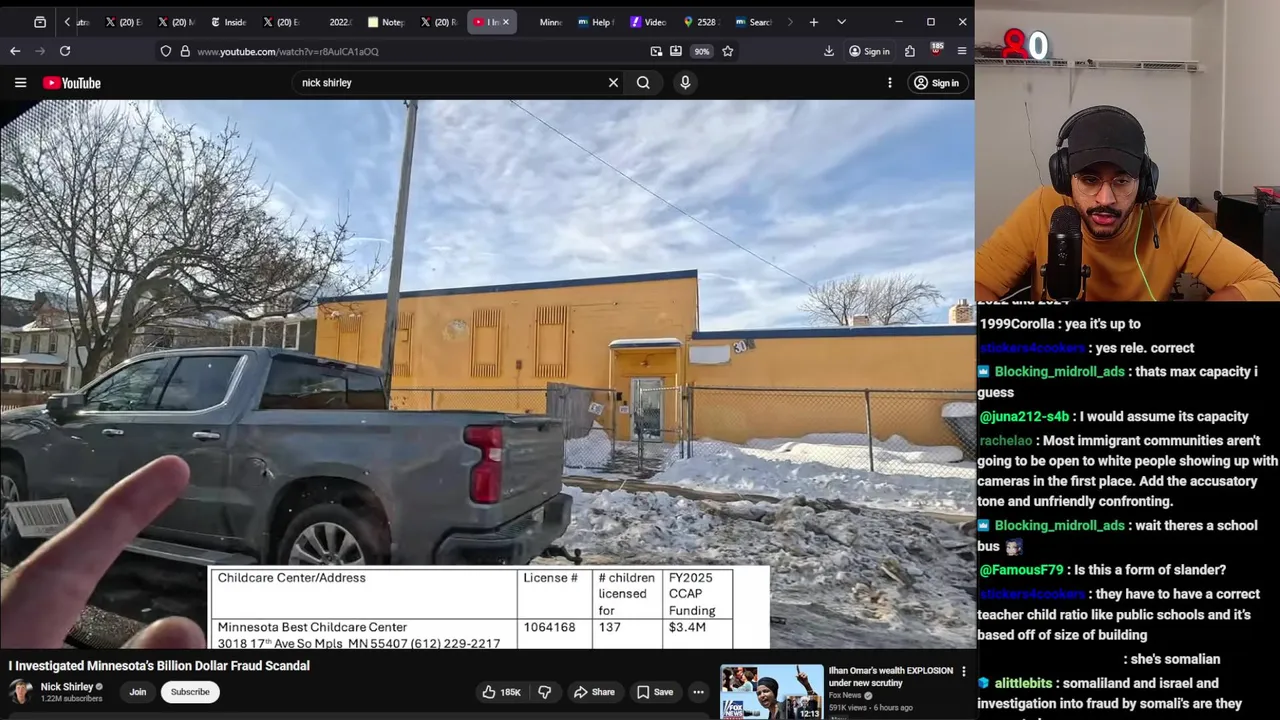Image resolution: width=1280 pixels, height=720 pixels.
Task: Click the browser address bar URL
Action: click(x=288, y=51)
